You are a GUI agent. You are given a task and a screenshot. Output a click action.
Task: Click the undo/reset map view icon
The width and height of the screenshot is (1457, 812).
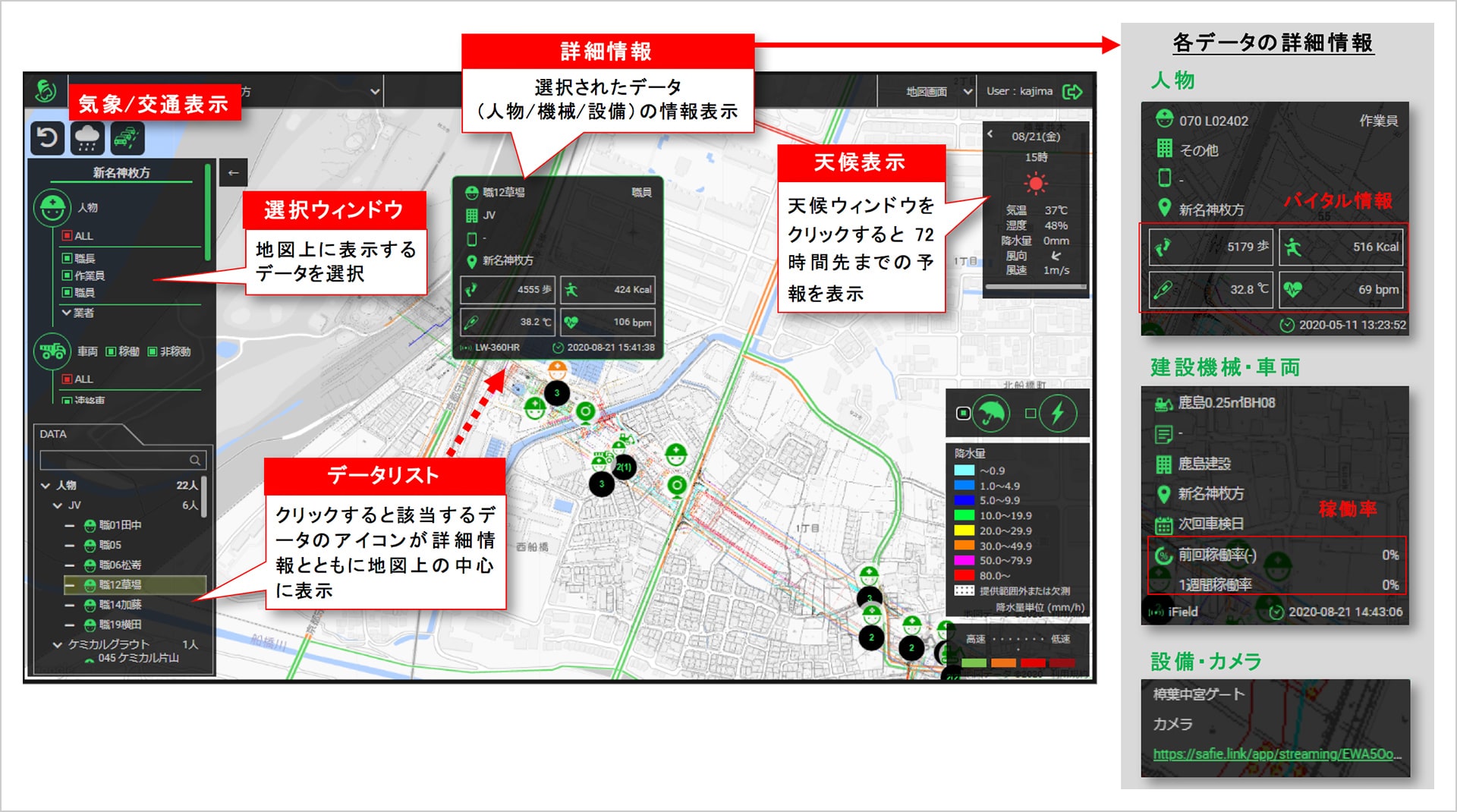point(47,138)
